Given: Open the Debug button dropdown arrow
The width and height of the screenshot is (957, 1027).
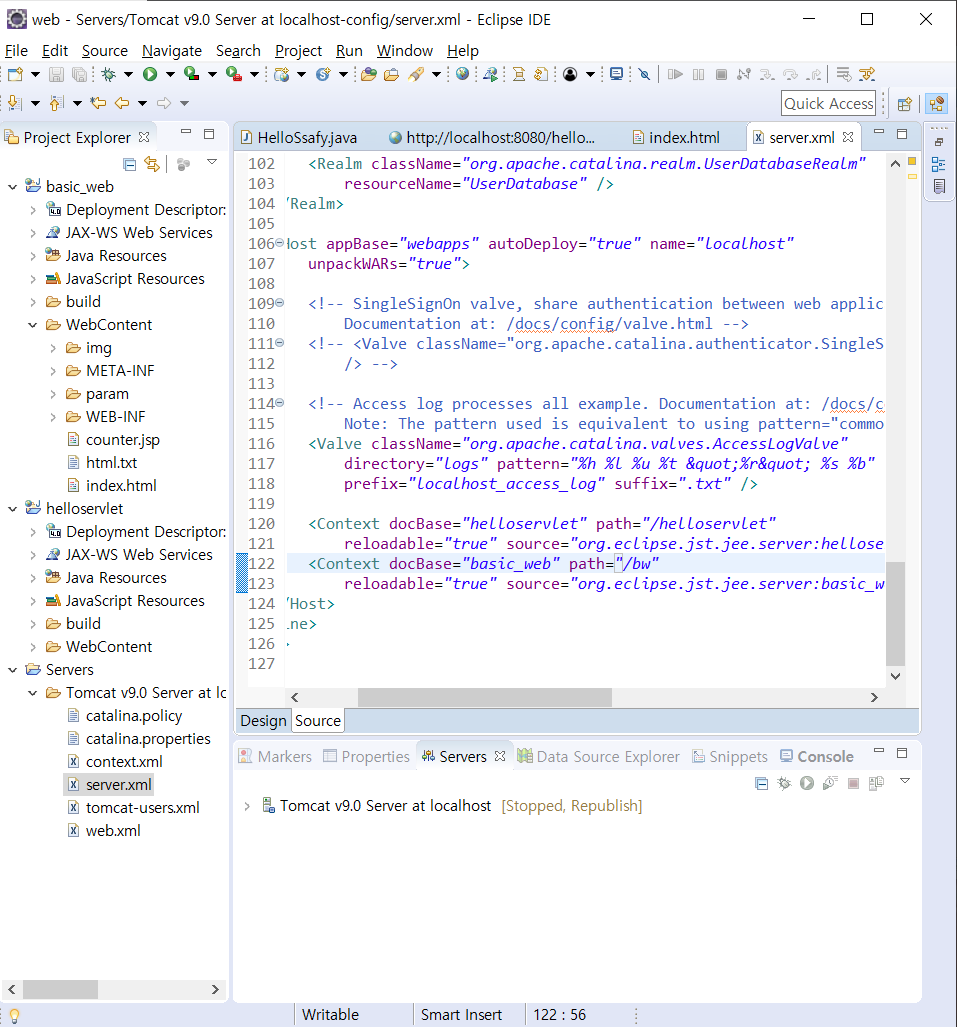Looking at the screenshot, I should coord(128,74).
